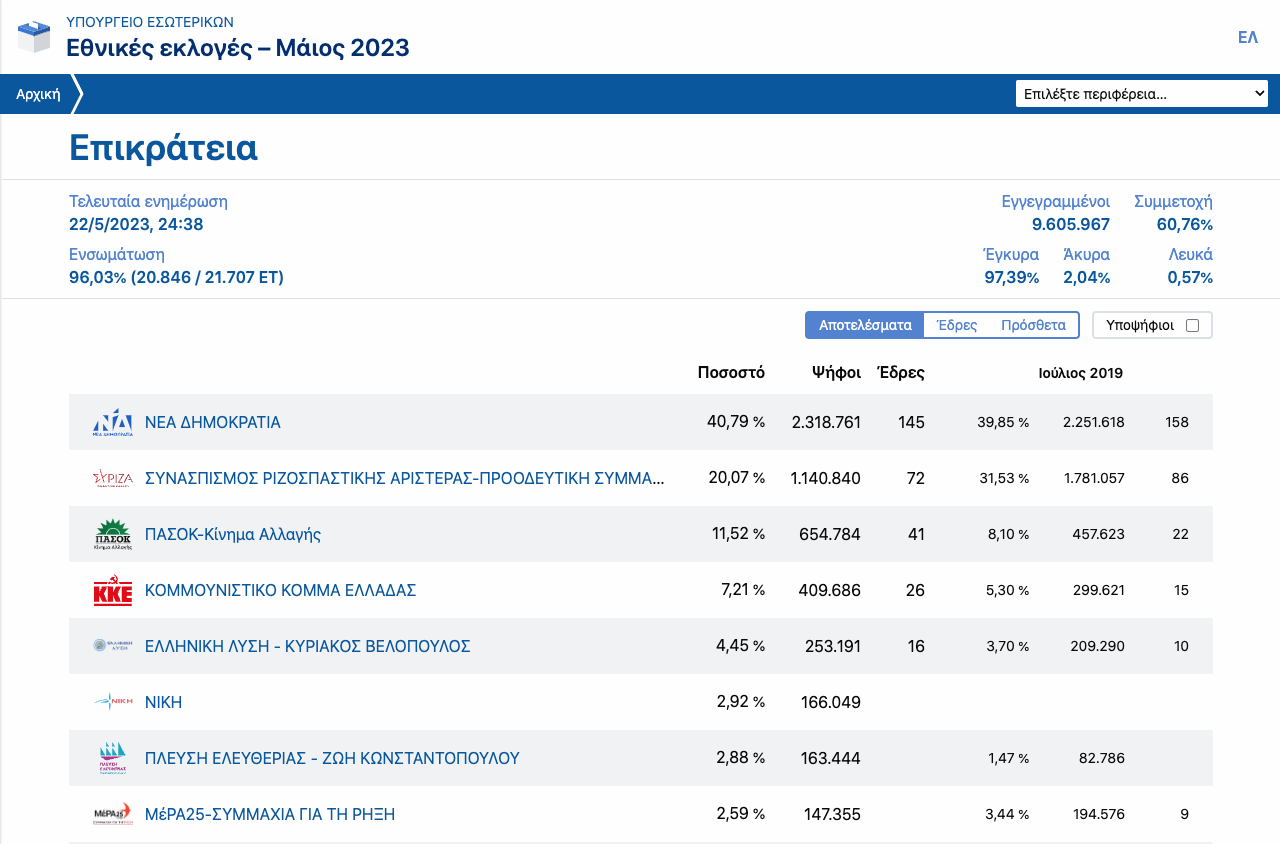Click the Ψήφοι column header

point(837,373)
